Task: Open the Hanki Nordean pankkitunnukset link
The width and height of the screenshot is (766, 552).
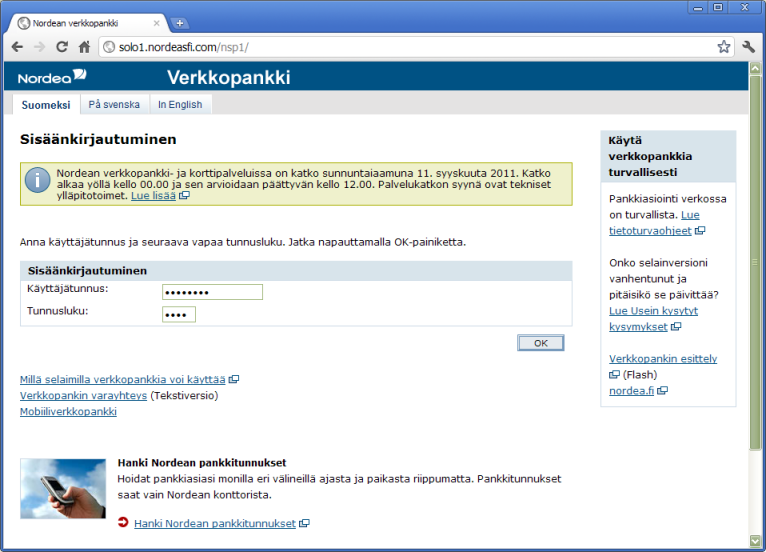Action: coord(215,523)
